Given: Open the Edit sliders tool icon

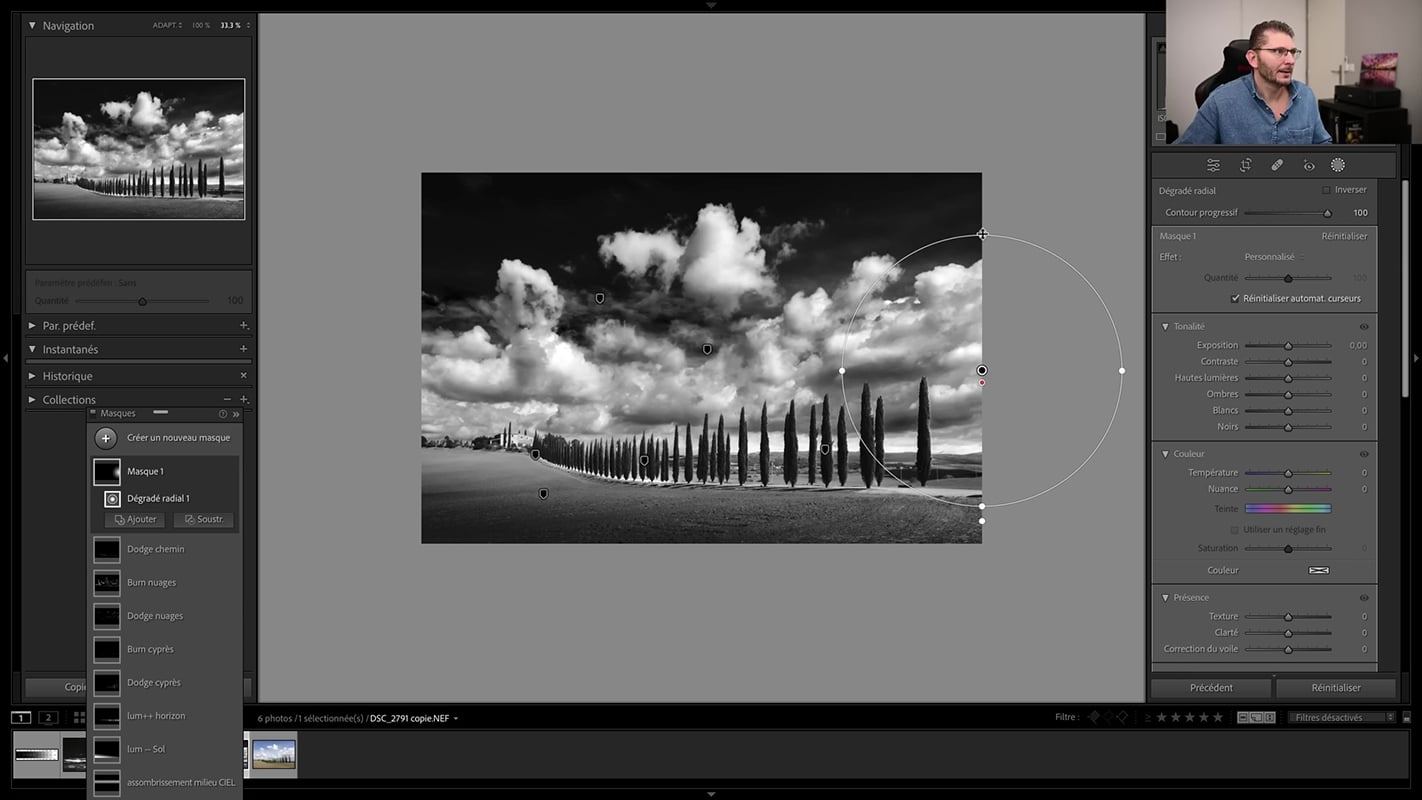Looking at the screenshot, I should pos(1213,165).
